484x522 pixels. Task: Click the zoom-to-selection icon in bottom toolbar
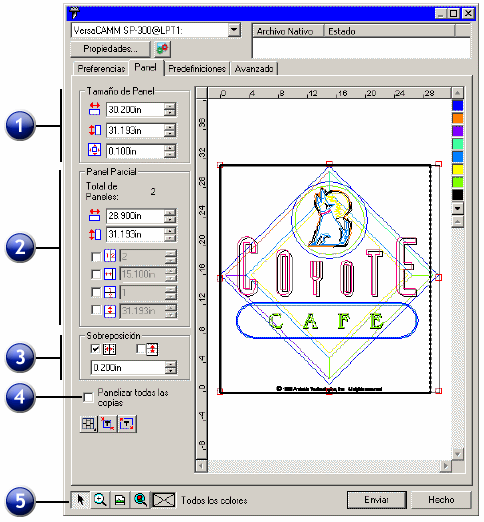[x=140, y=500]
